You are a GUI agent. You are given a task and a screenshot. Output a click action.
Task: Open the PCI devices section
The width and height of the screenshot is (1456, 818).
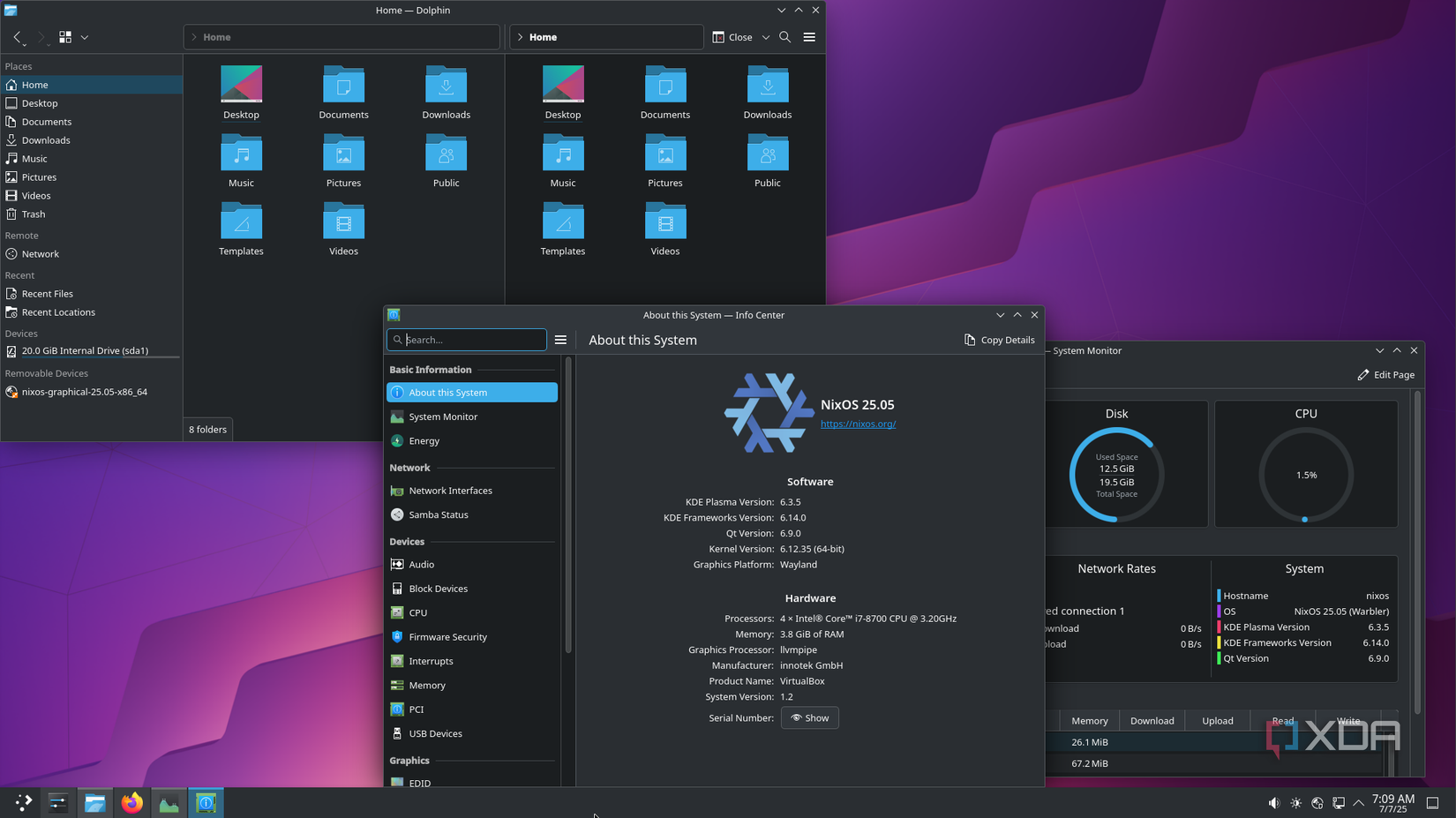coord(416,709)
